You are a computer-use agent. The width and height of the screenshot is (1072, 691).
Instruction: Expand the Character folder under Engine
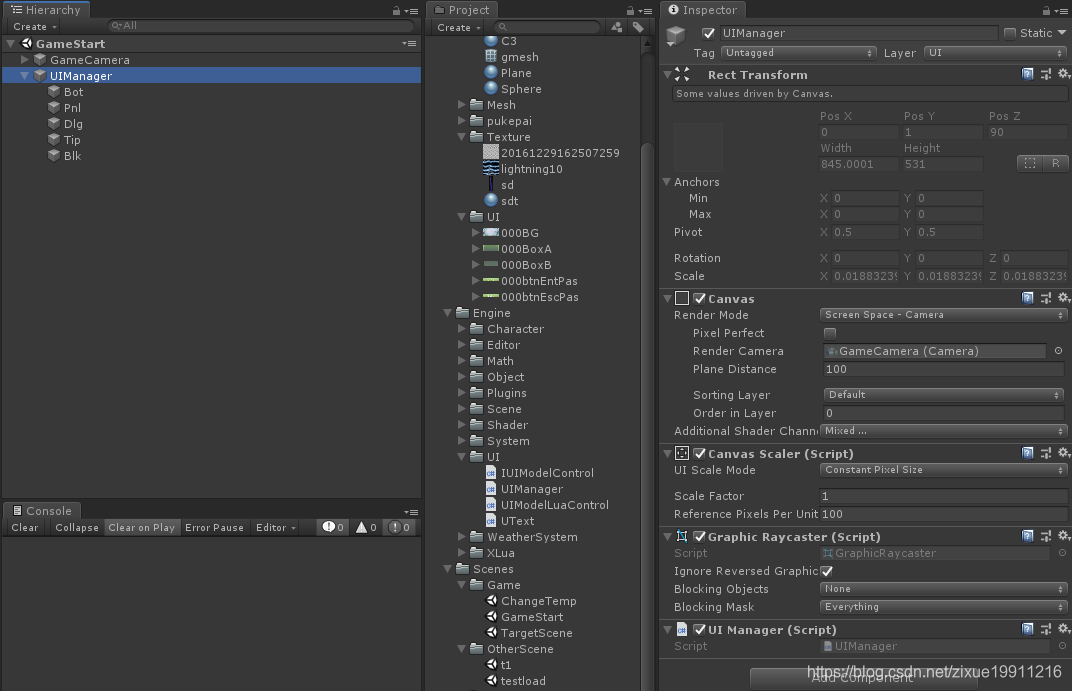tap(460, 328)
